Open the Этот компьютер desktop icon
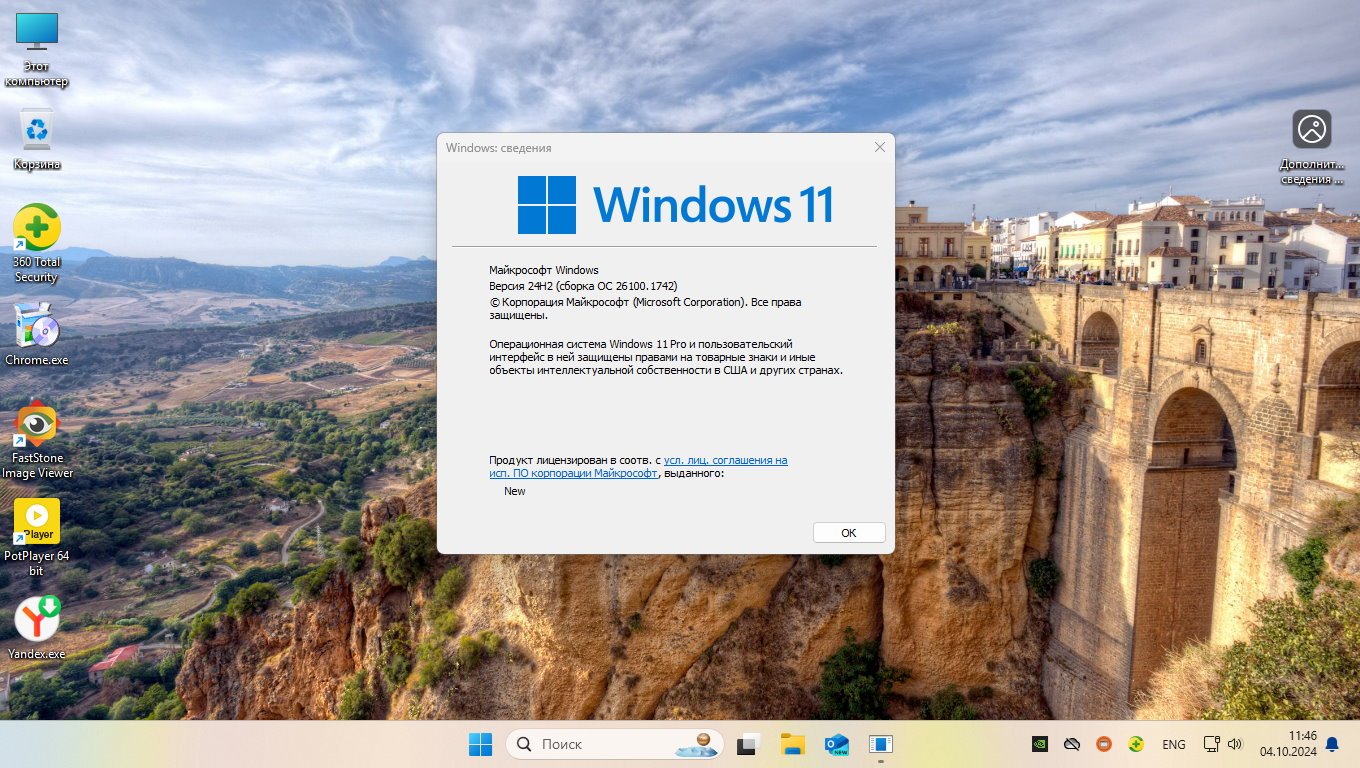The image size is (1360, 768). pyautogui.click(x=37, y=48)
